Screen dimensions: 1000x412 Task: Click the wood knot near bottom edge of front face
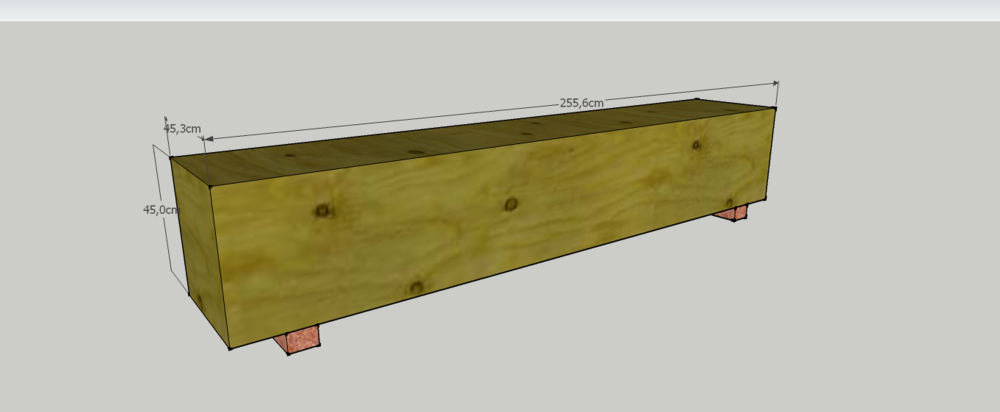click(416, 288)
